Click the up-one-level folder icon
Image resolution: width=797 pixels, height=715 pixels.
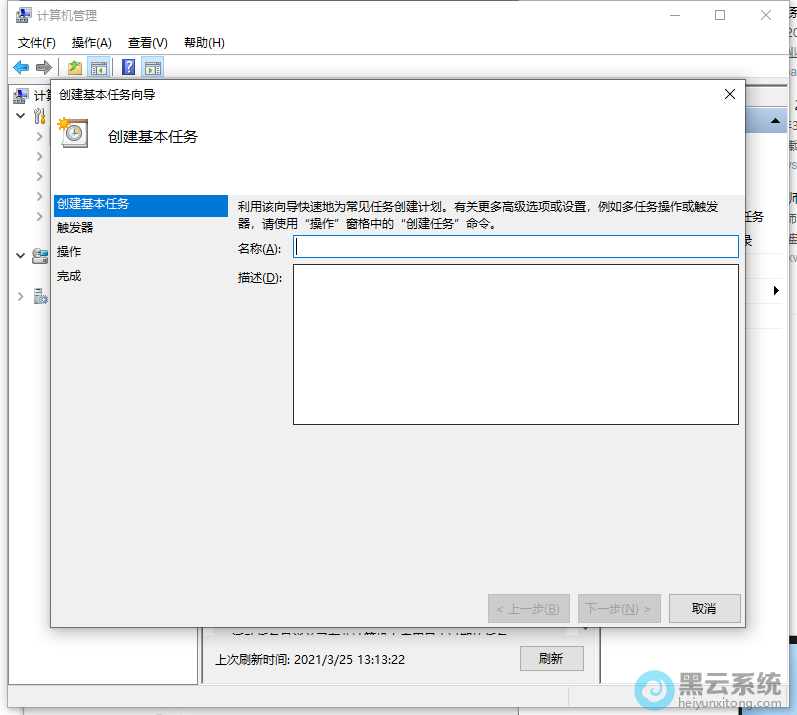tap(74, 67)
